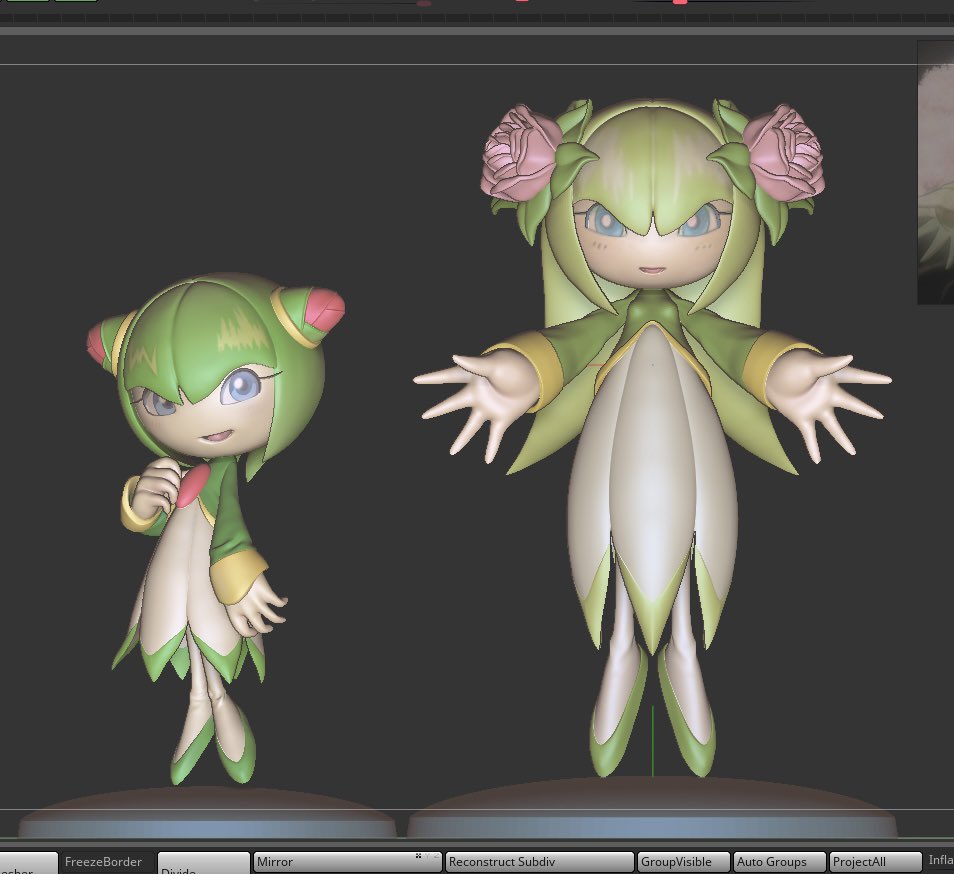Click the small corner icon on the Mirror button
954x874 pixels.
pos(420,856)
